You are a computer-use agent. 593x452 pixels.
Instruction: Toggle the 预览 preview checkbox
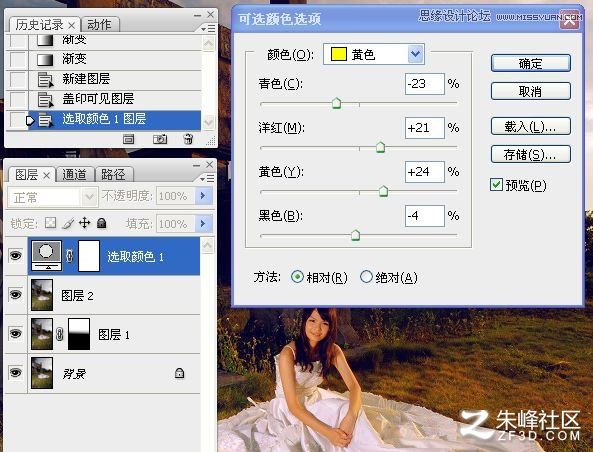[x=496, y=185]
